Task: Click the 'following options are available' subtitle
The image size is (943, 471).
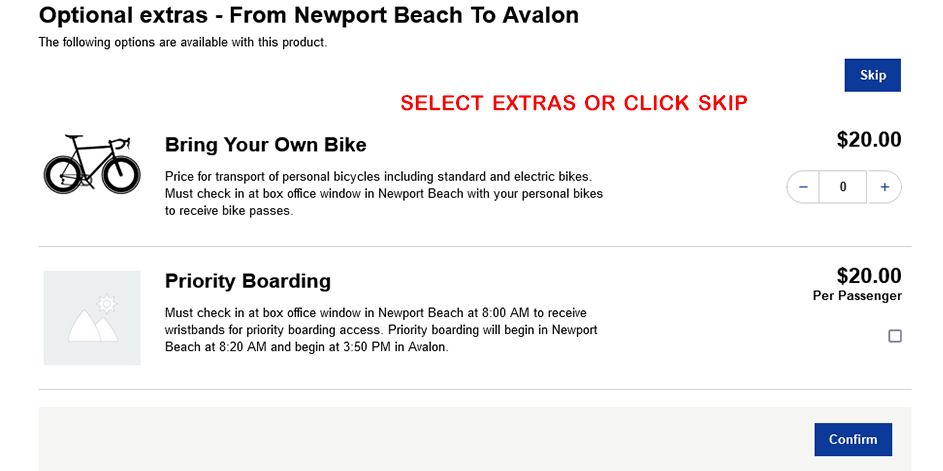Action: [x=183, y=42]
